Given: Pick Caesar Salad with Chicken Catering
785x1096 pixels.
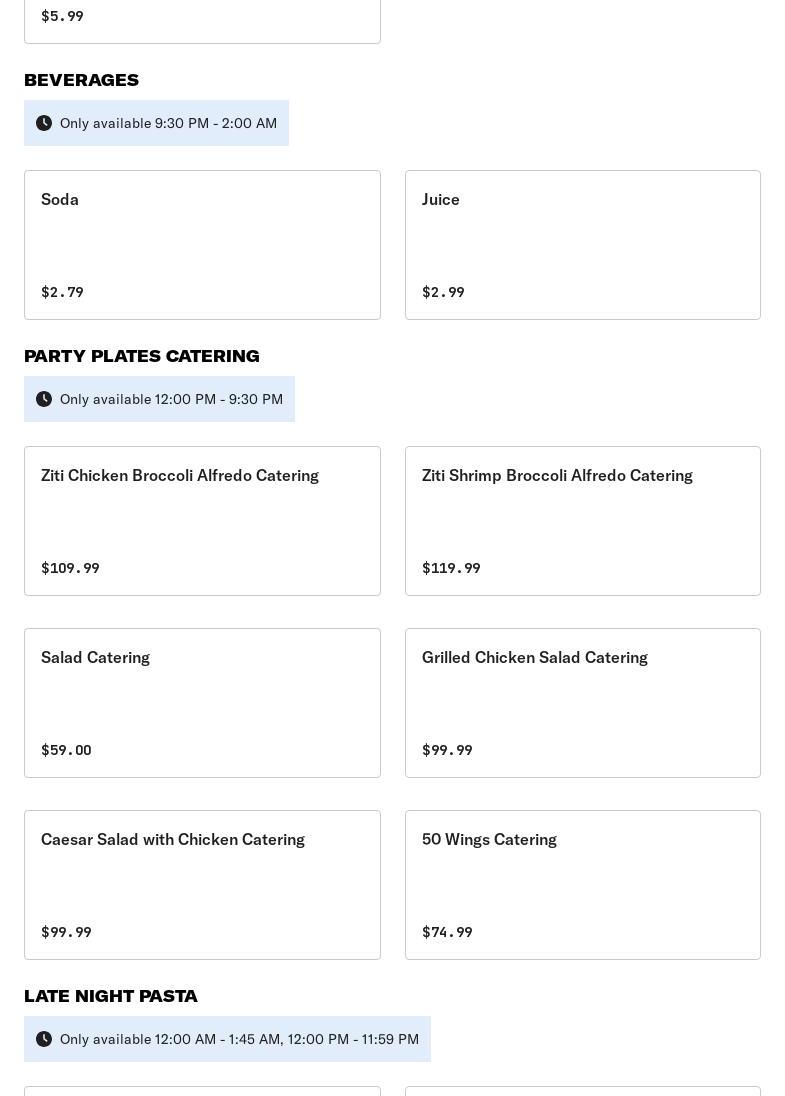Looking at the screenshot, I should point(203,885).
